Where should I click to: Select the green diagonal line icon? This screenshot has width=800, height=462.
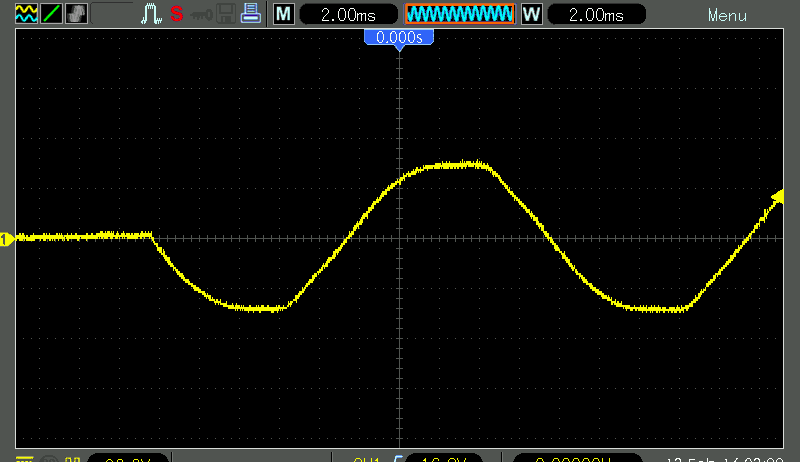point(51,14)
